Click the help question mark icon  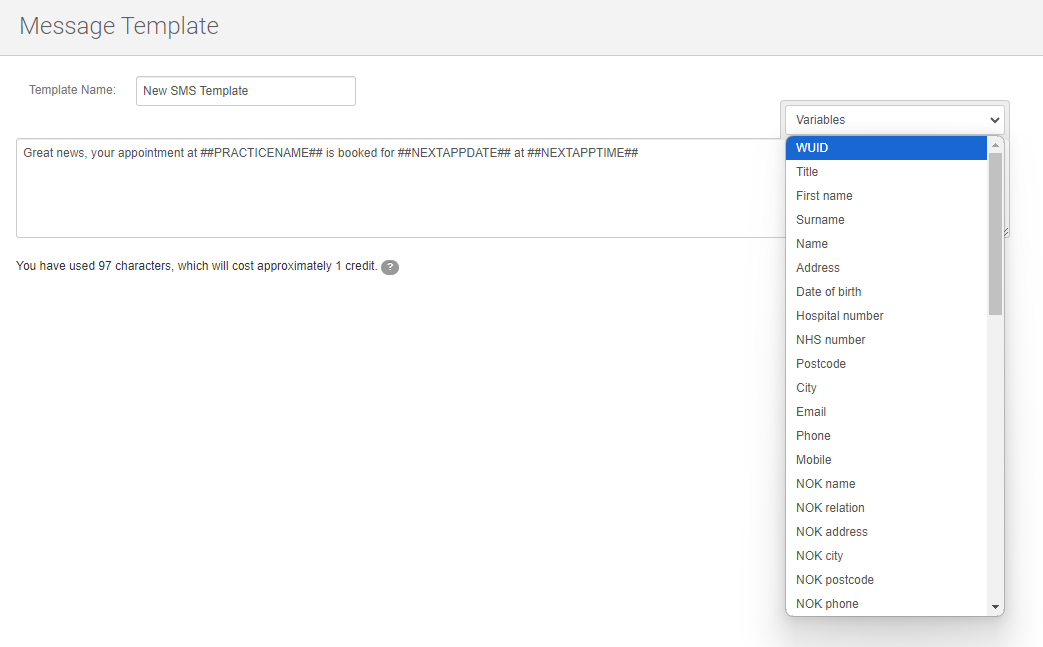(390, 267)
